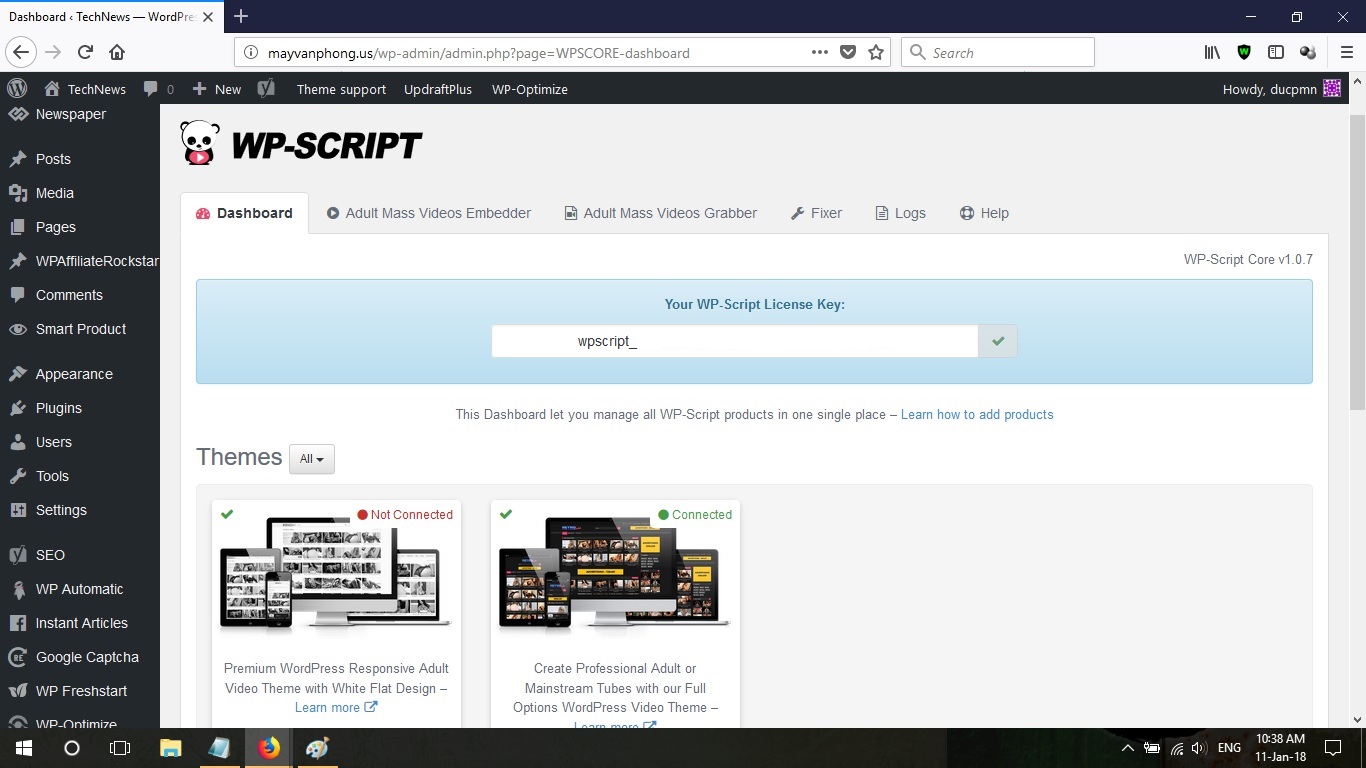Open the Help tab

(x=984, y=213)
